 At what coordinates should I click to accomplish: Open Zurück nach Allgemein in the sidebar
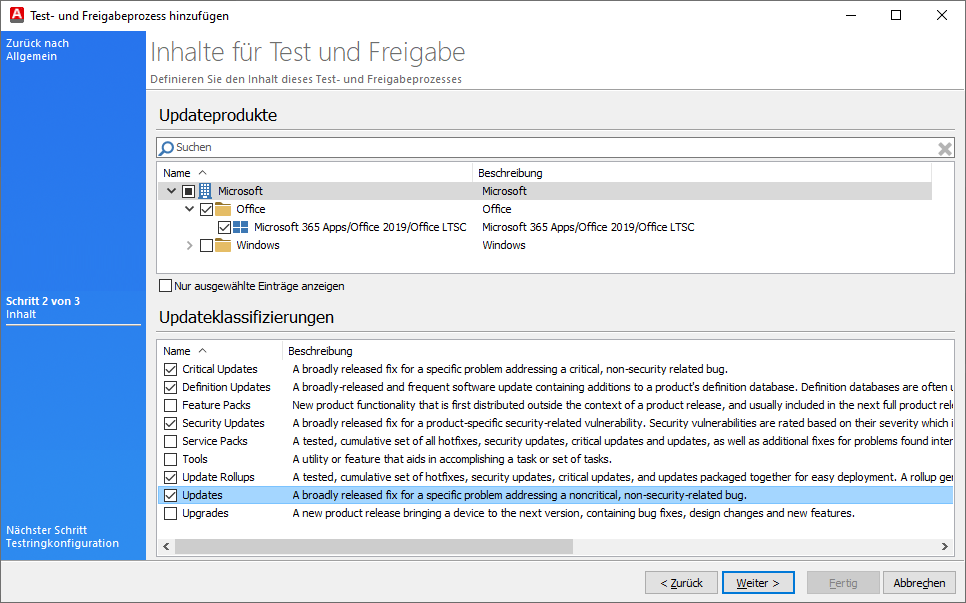40,49
